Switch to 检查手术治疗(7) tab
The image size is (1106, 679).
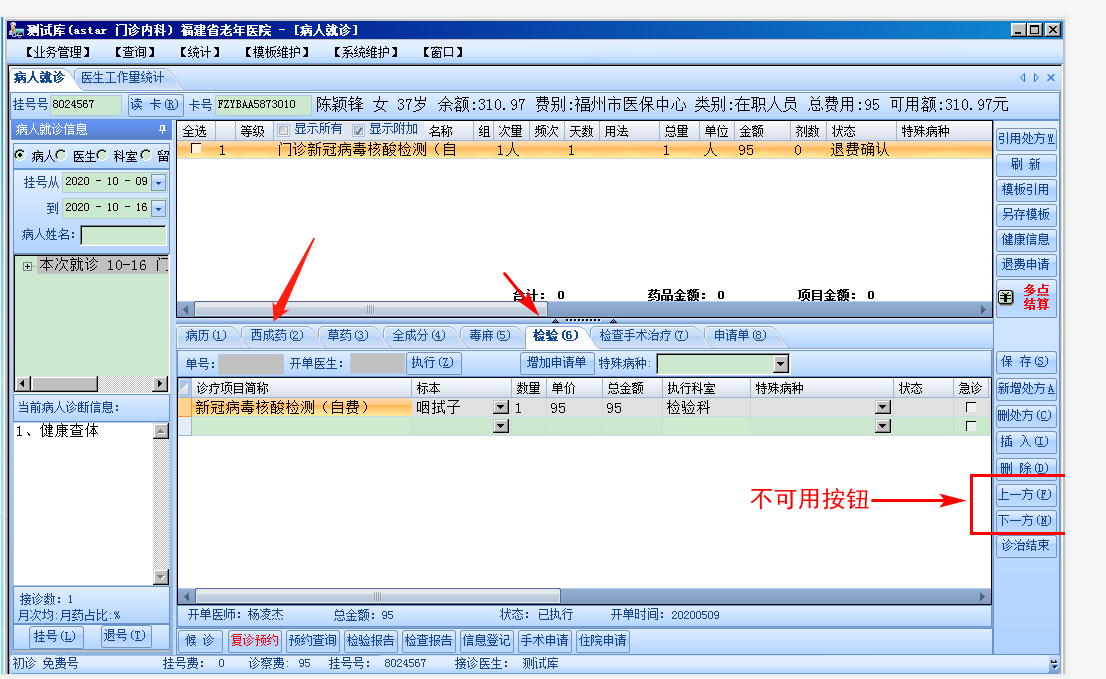[x=643, y=336]
